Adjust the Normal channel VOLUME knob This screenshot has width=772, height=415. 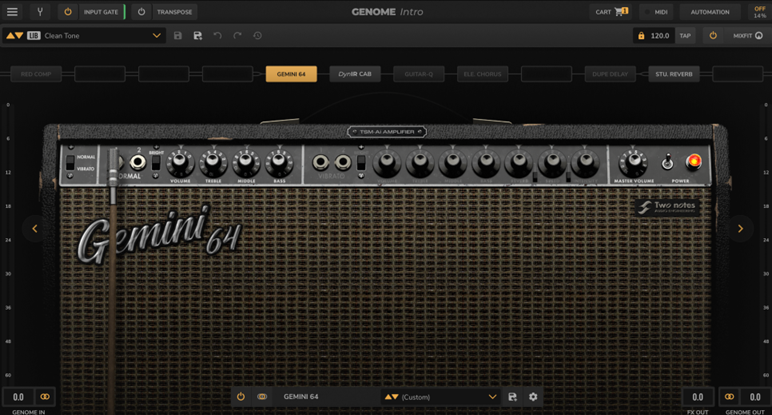coord(180,162)
